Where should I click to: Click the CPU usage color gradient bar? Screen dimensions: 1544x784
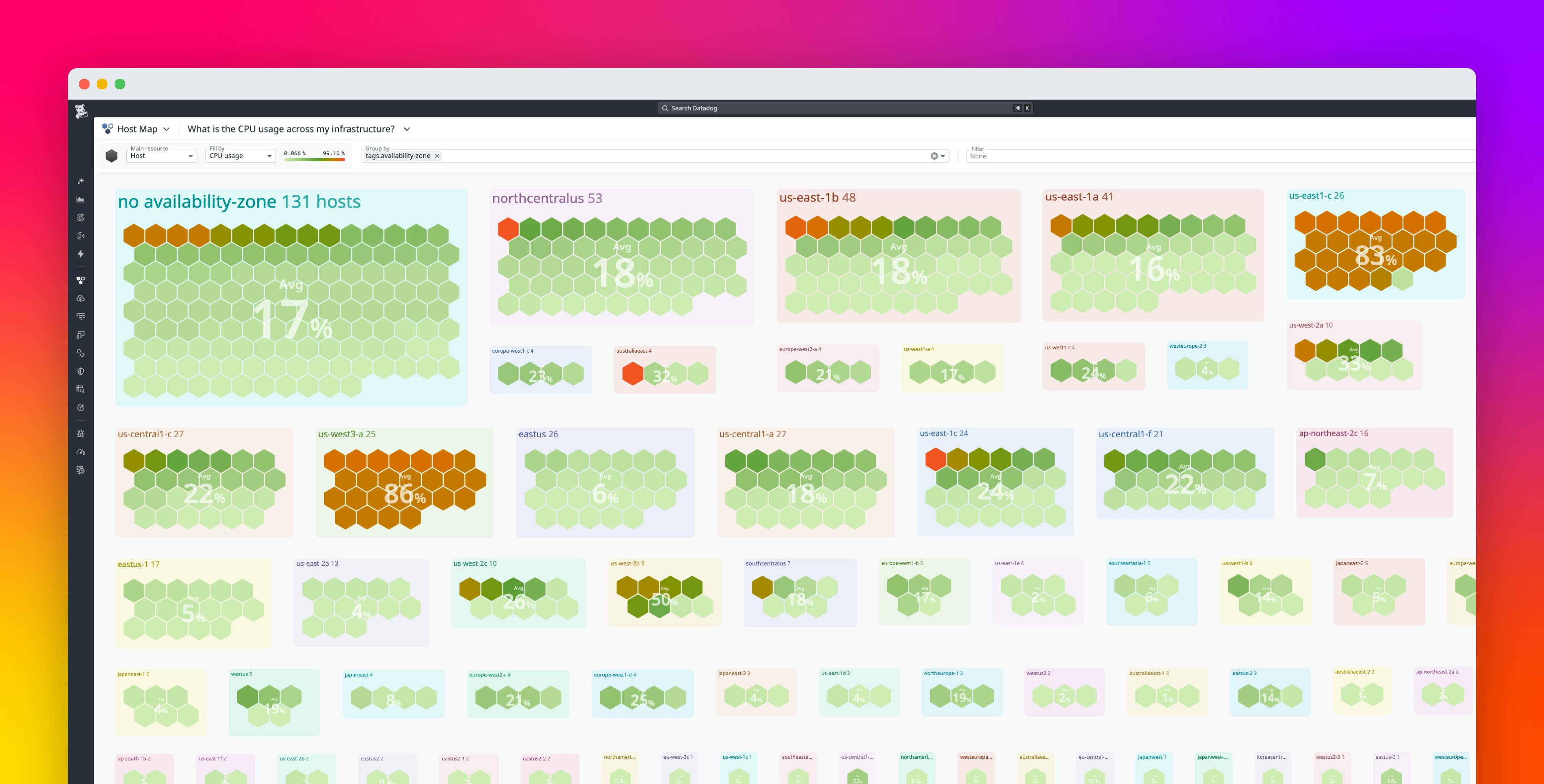click(314, 159)
